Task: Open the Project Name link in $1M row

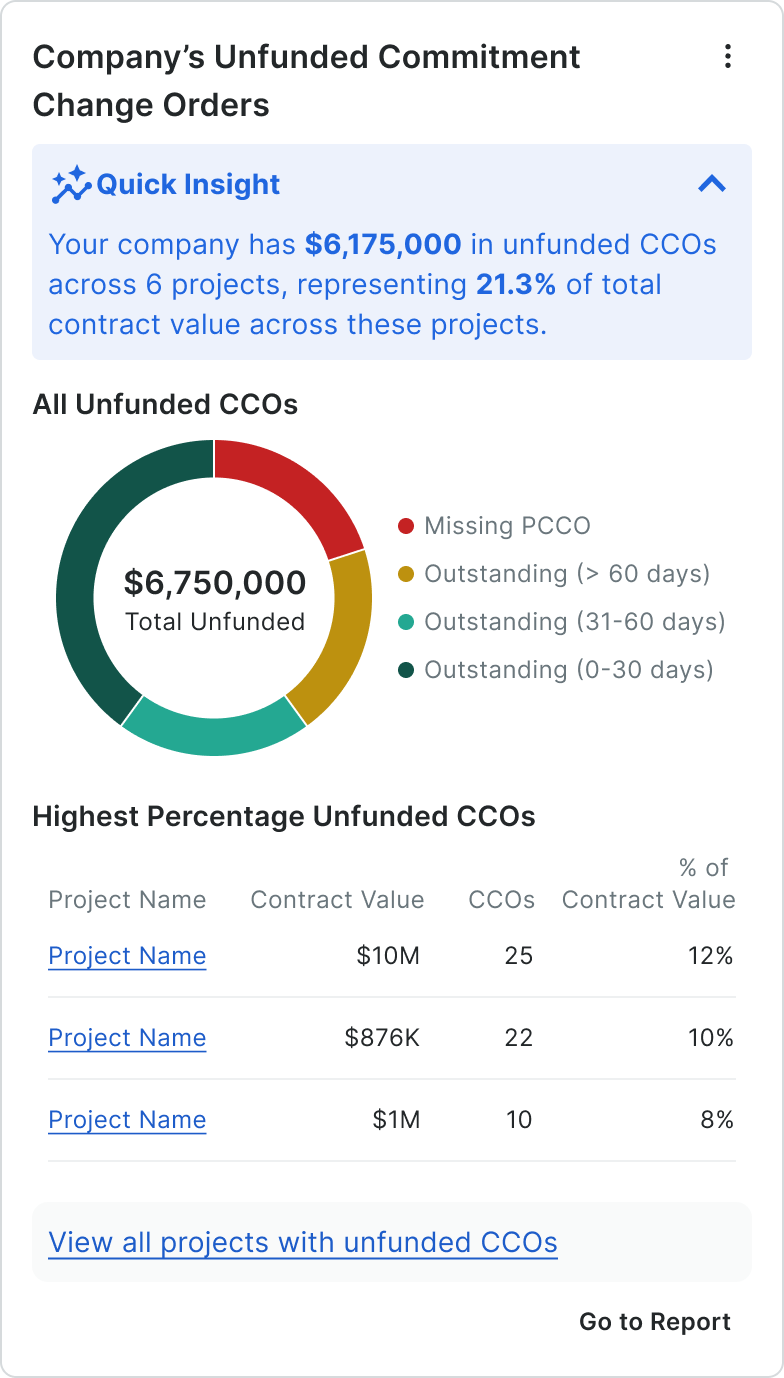Action: (x=127, y=1120)
